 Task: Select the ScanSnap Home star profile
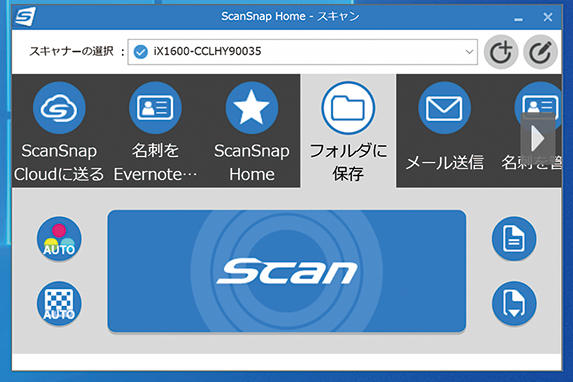pos(252,108)
